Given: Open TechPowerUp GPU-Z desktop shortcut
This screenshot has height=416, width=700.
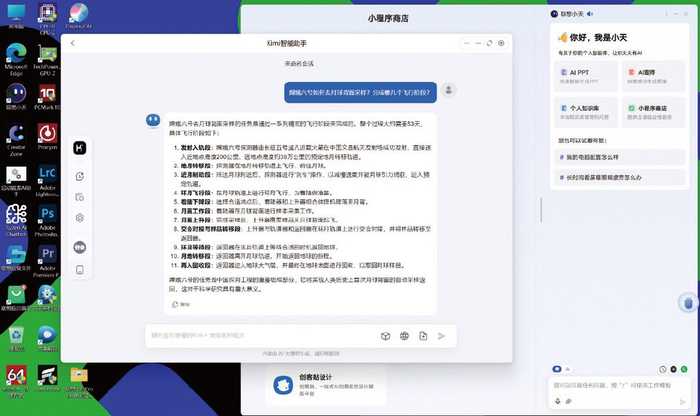Looking at the screenshot, I should (47, 60).
